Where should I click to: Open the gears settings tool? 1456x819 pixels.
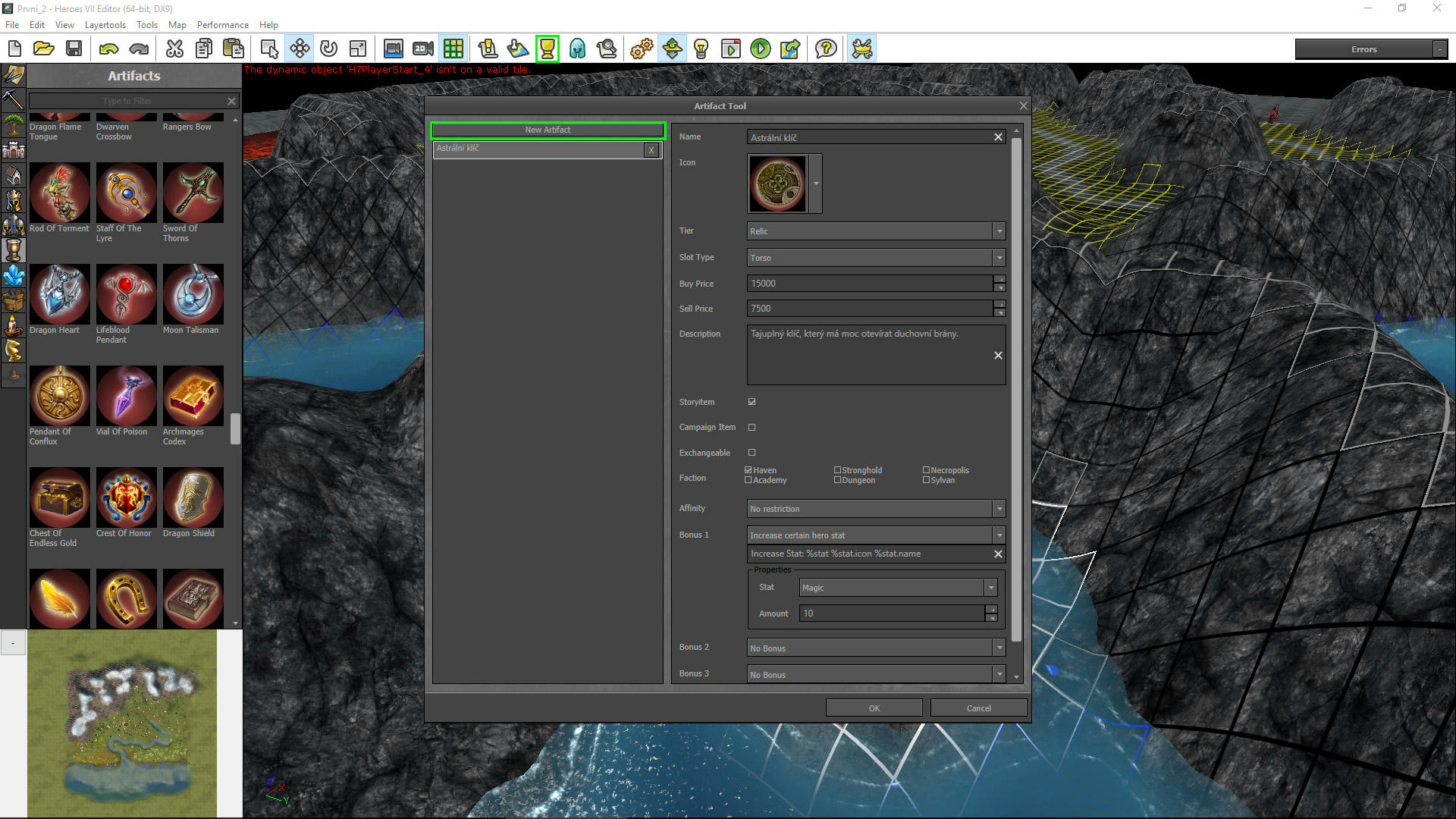click(642, 49)
